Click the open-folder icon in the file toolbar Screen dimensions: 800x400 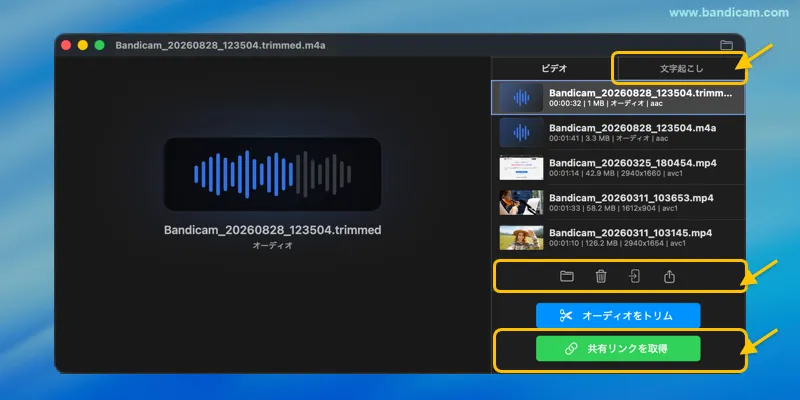(566, 277)
